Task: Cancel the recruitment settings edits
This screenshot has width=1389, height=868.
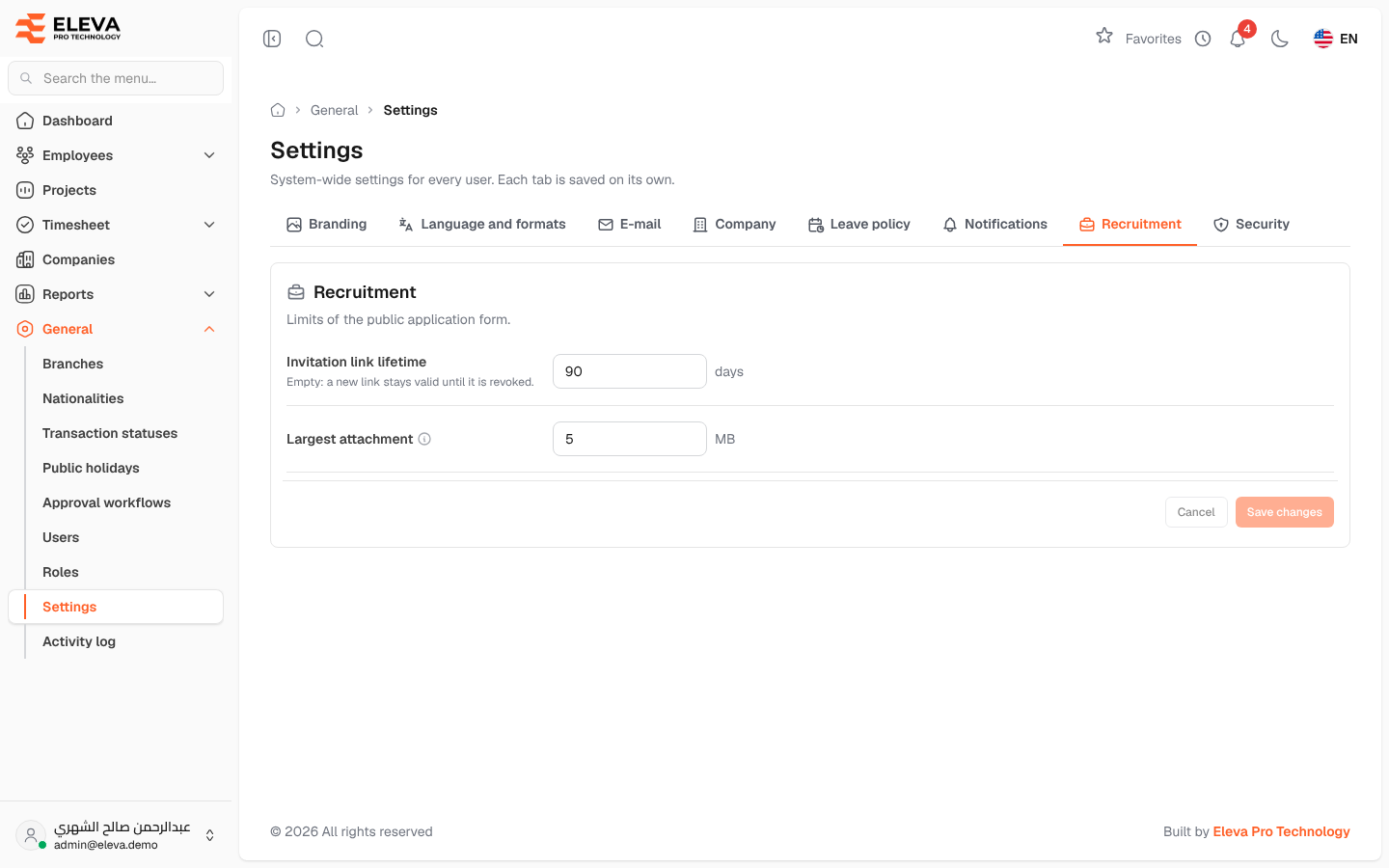Action: pos(1196,512)
